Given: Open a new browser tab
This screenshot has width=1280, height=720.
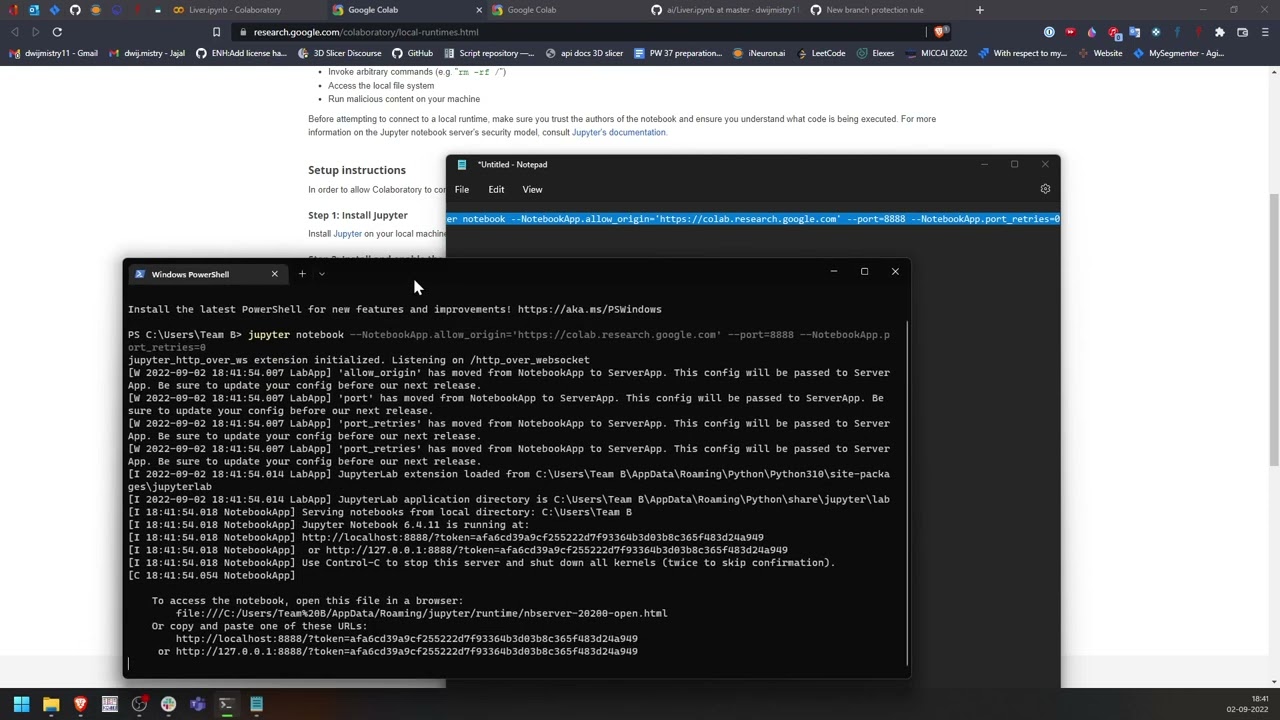Looking at the screenshot, I should (x=979, y=10).
